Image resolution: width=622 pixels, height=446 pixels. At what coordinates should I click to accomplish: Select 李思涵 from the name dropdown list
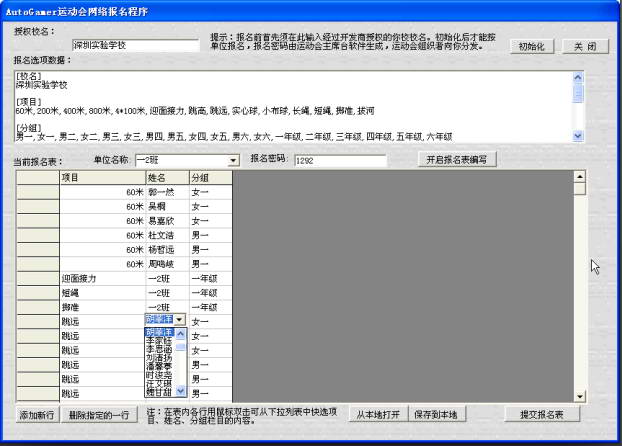[159, 349]
